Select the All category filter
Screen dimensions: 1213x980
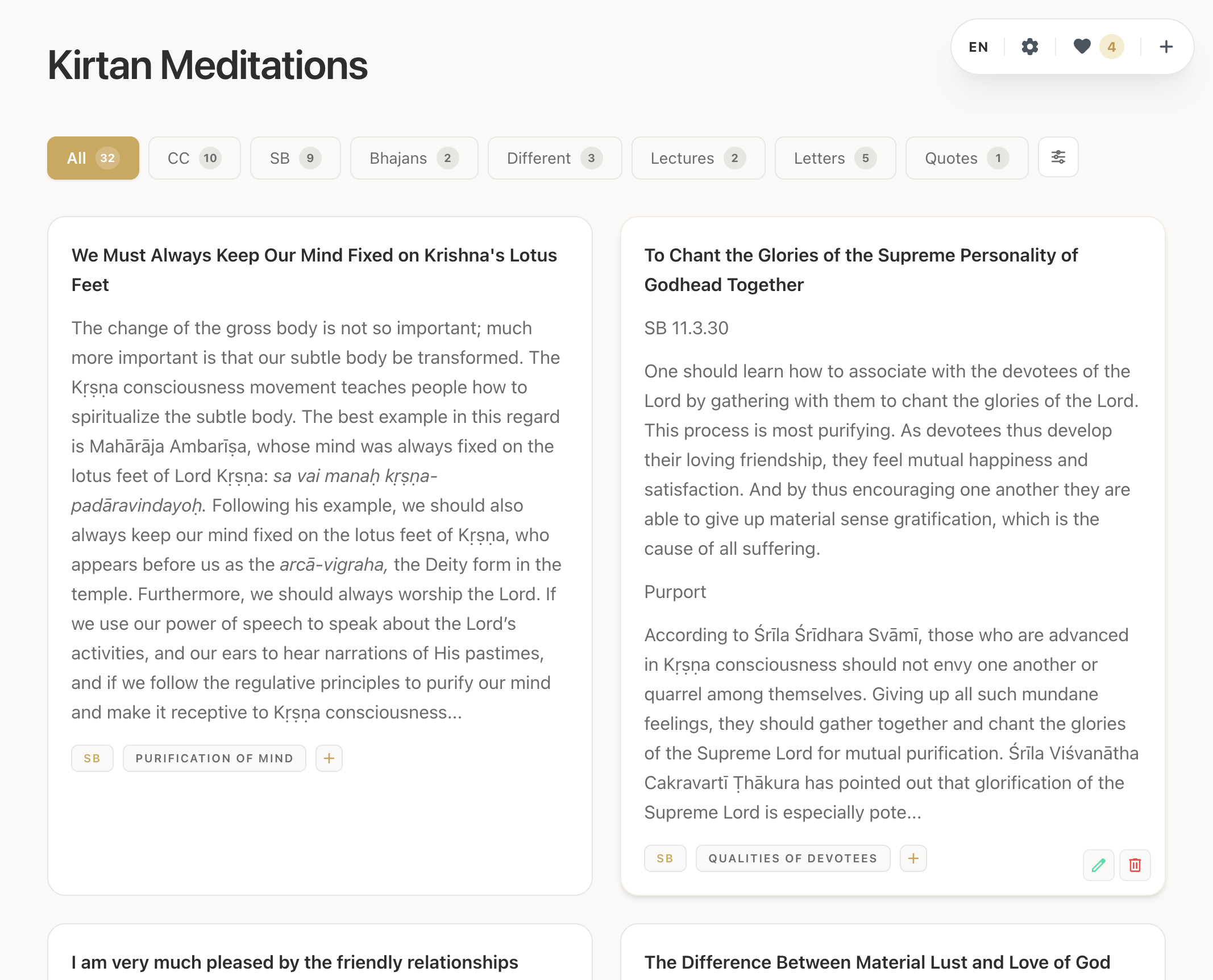tap(93, 158)
